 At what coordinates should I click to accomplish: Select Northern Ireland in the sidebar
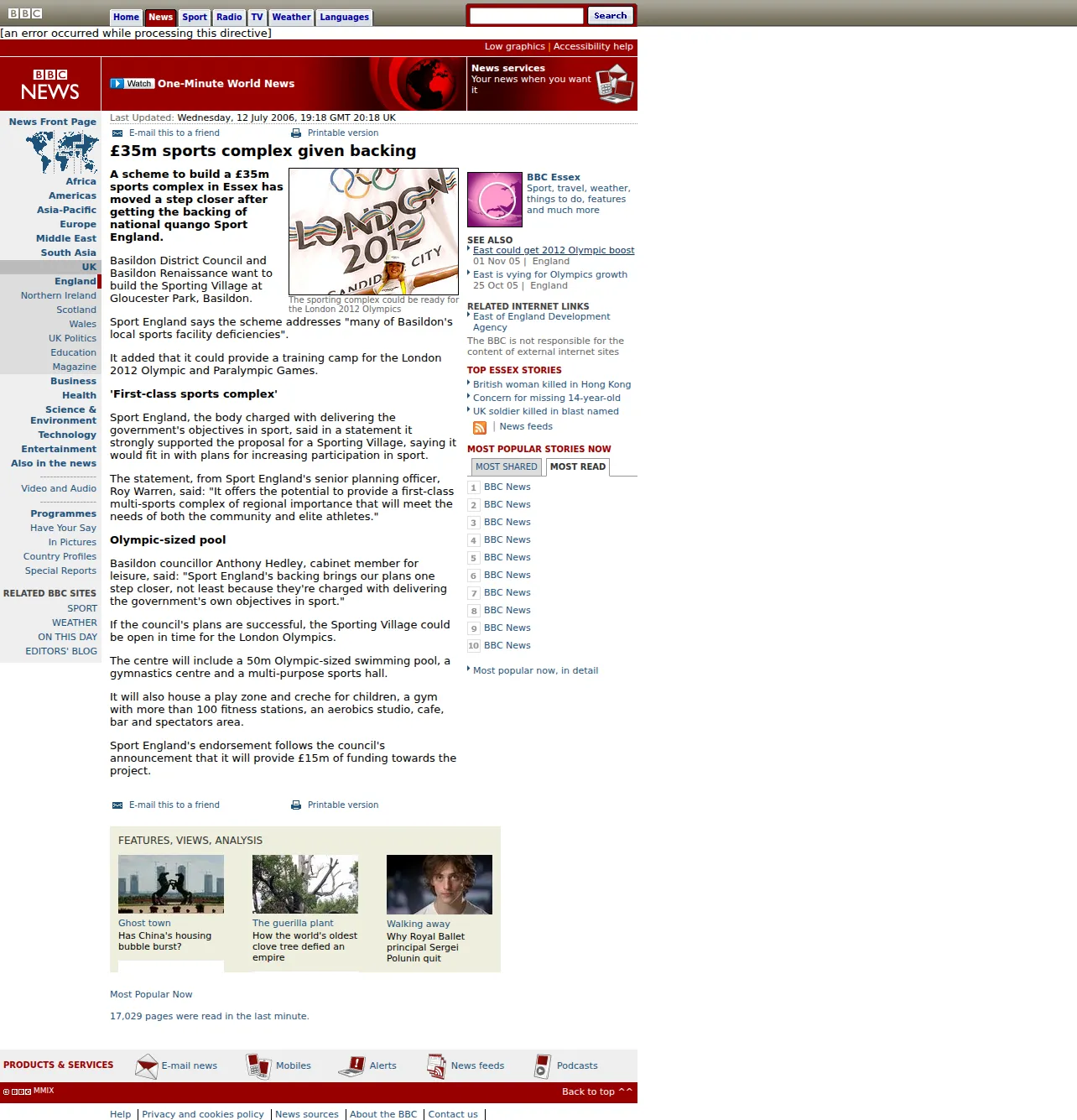(59, 295)
